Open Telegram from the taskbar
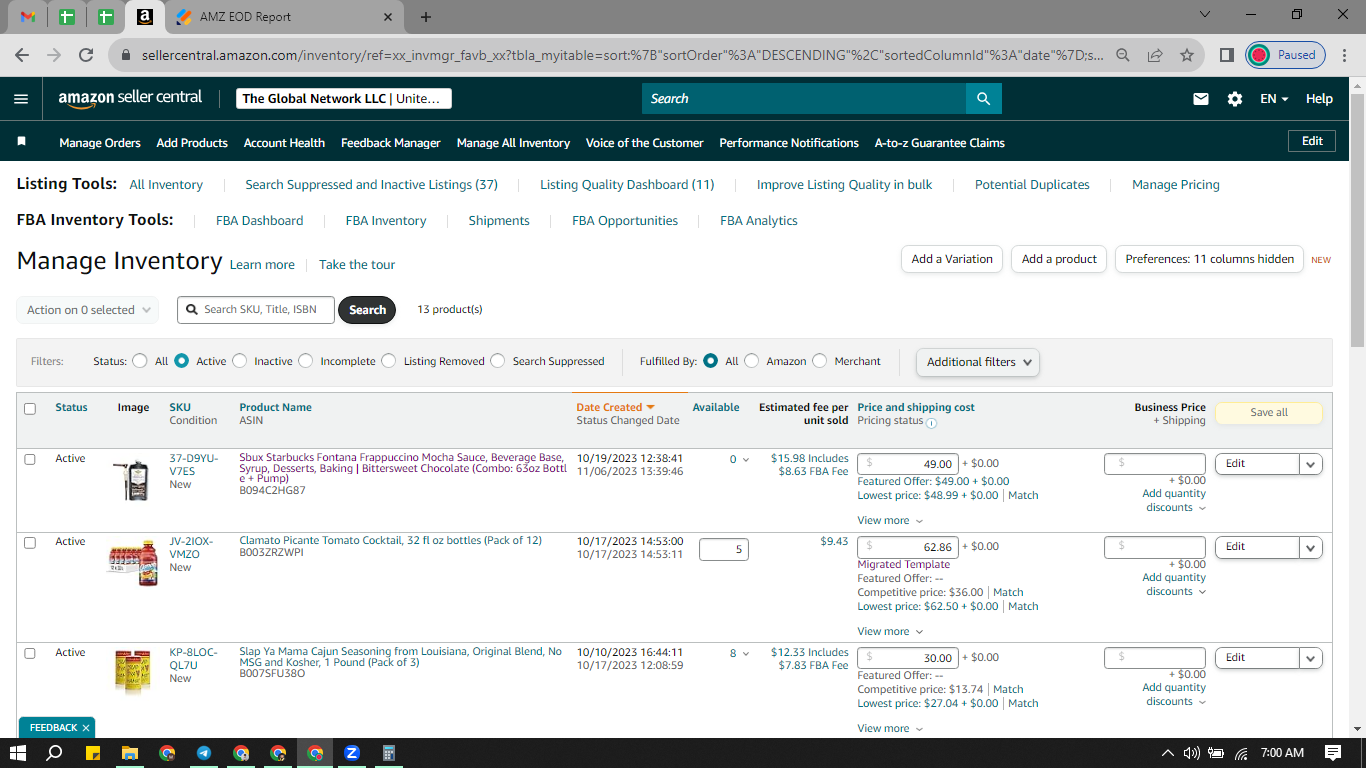This screenshot has width=1366, height=768. 204,753
